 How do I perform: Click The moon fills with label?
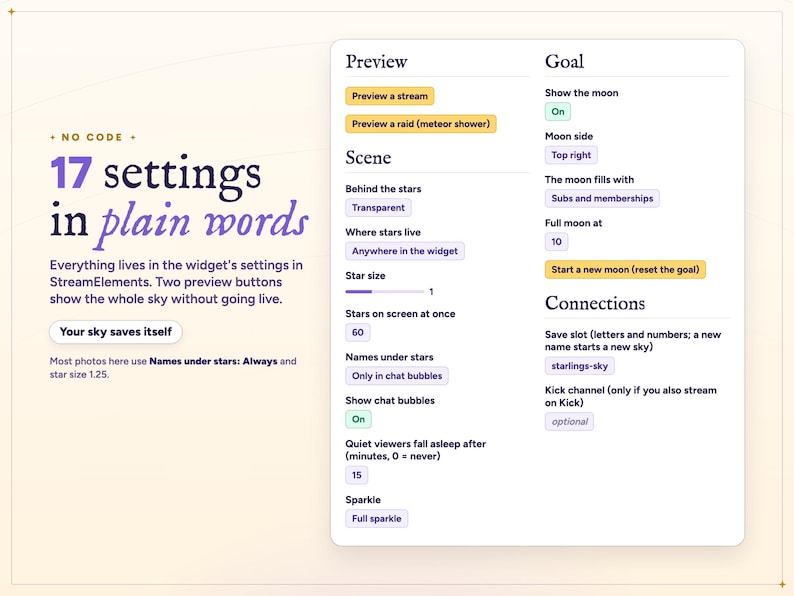coord(589,180)
